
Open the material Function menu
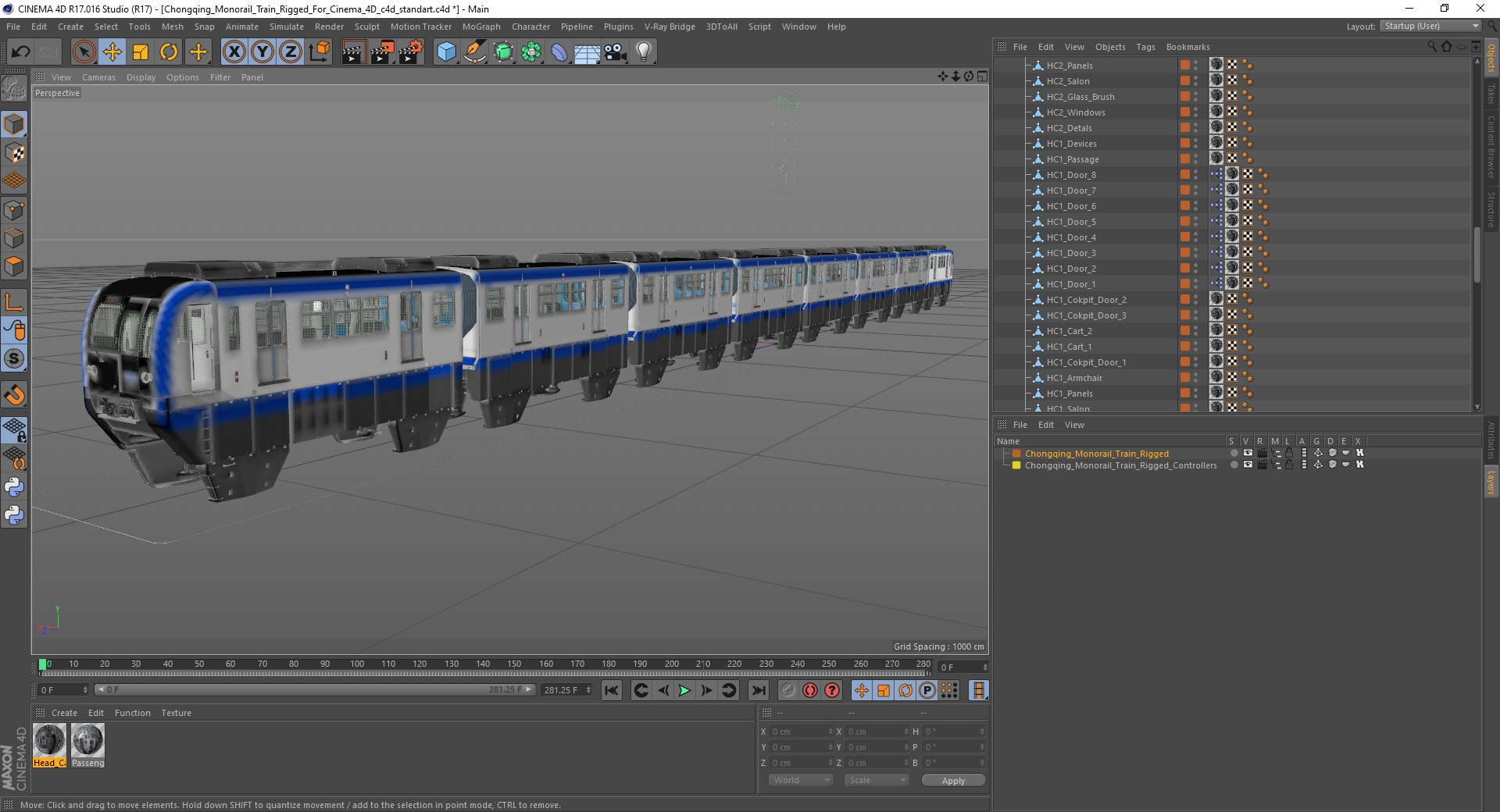pos(133,713)
